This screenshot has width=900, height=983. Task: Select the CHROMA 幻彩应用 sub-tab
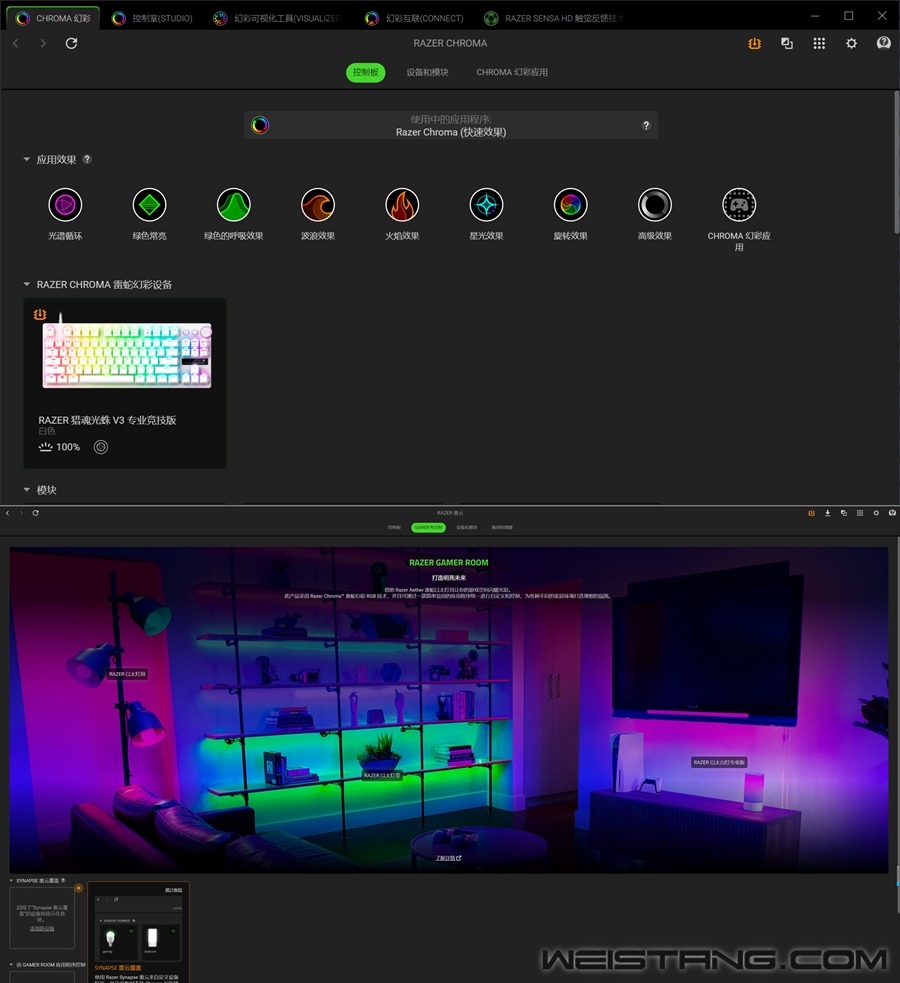coord(512,72)
